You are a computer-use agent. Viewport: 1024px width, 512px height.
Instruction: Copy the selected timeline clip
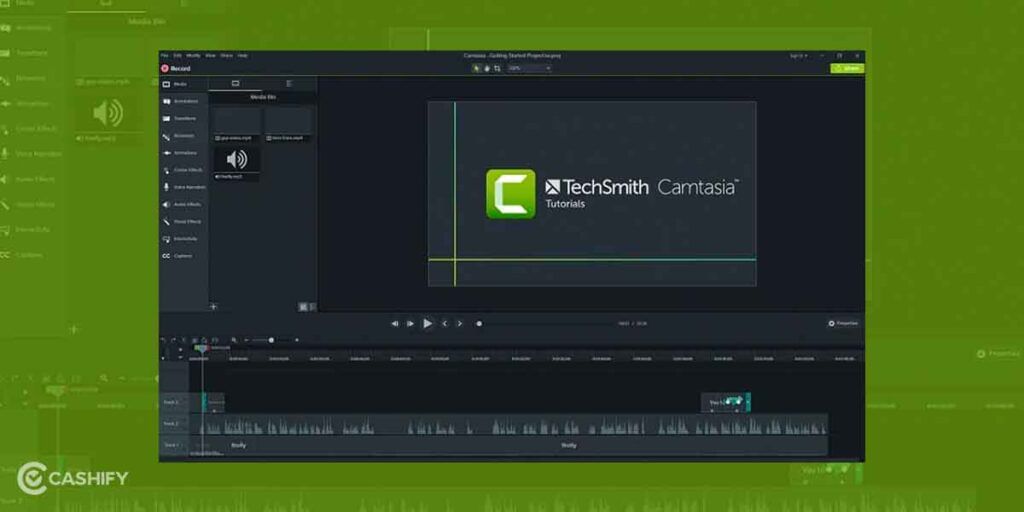pos(195,340)
